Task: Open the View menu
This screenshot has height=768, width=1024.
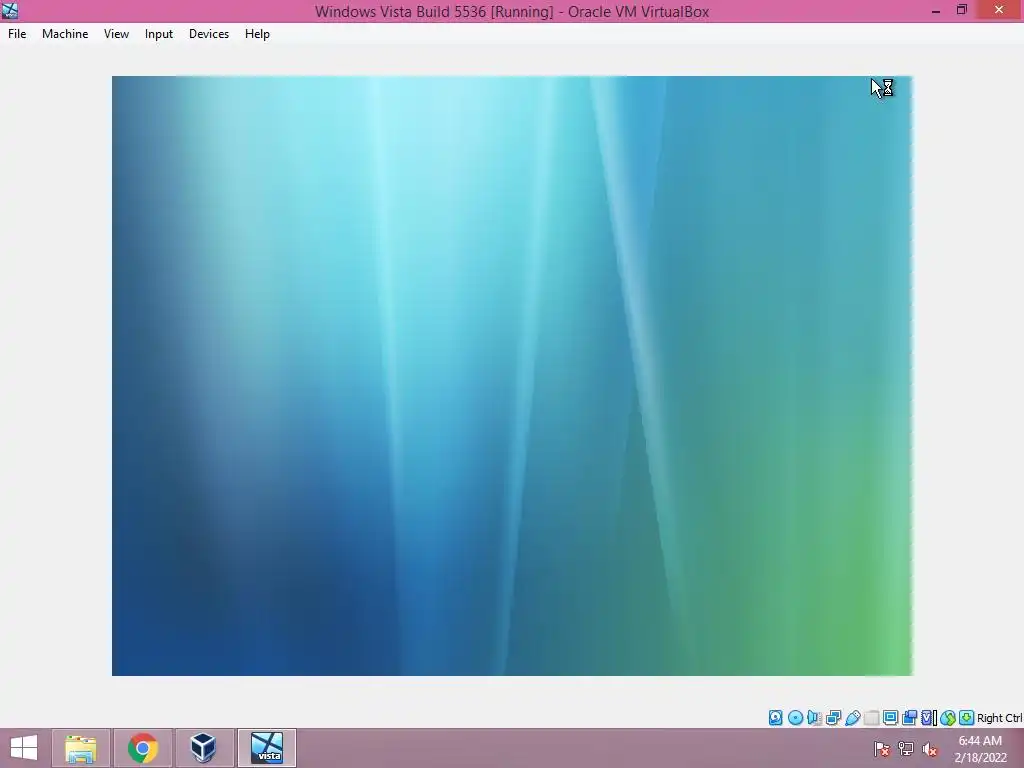Action: coord(116,34)
